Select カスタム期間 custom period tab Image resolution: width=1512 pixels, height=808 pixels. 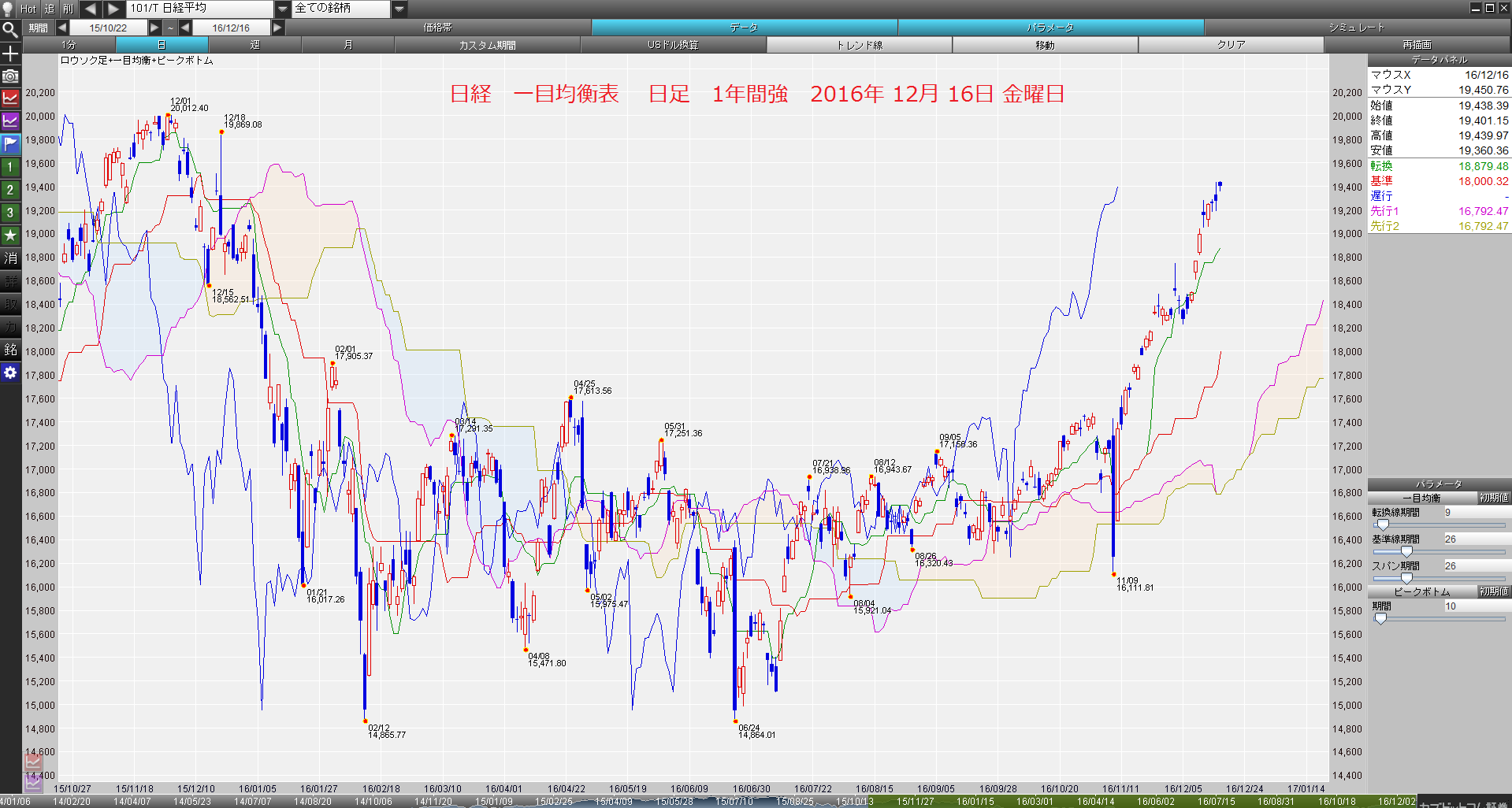click(487, 45)
